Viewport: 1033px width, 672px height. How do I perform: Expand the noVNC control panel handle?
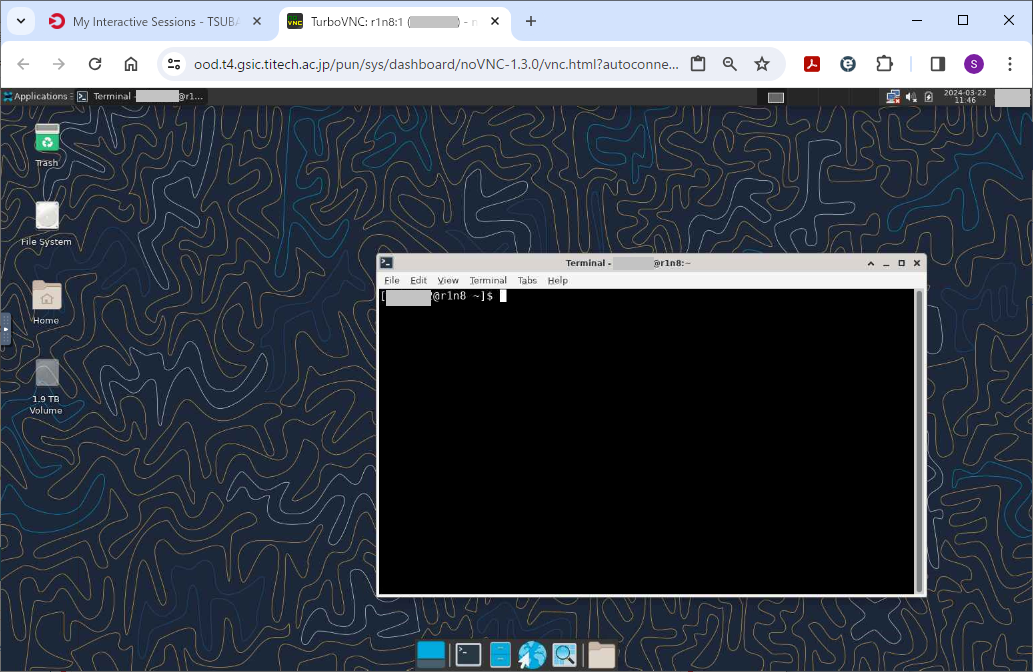5,329
